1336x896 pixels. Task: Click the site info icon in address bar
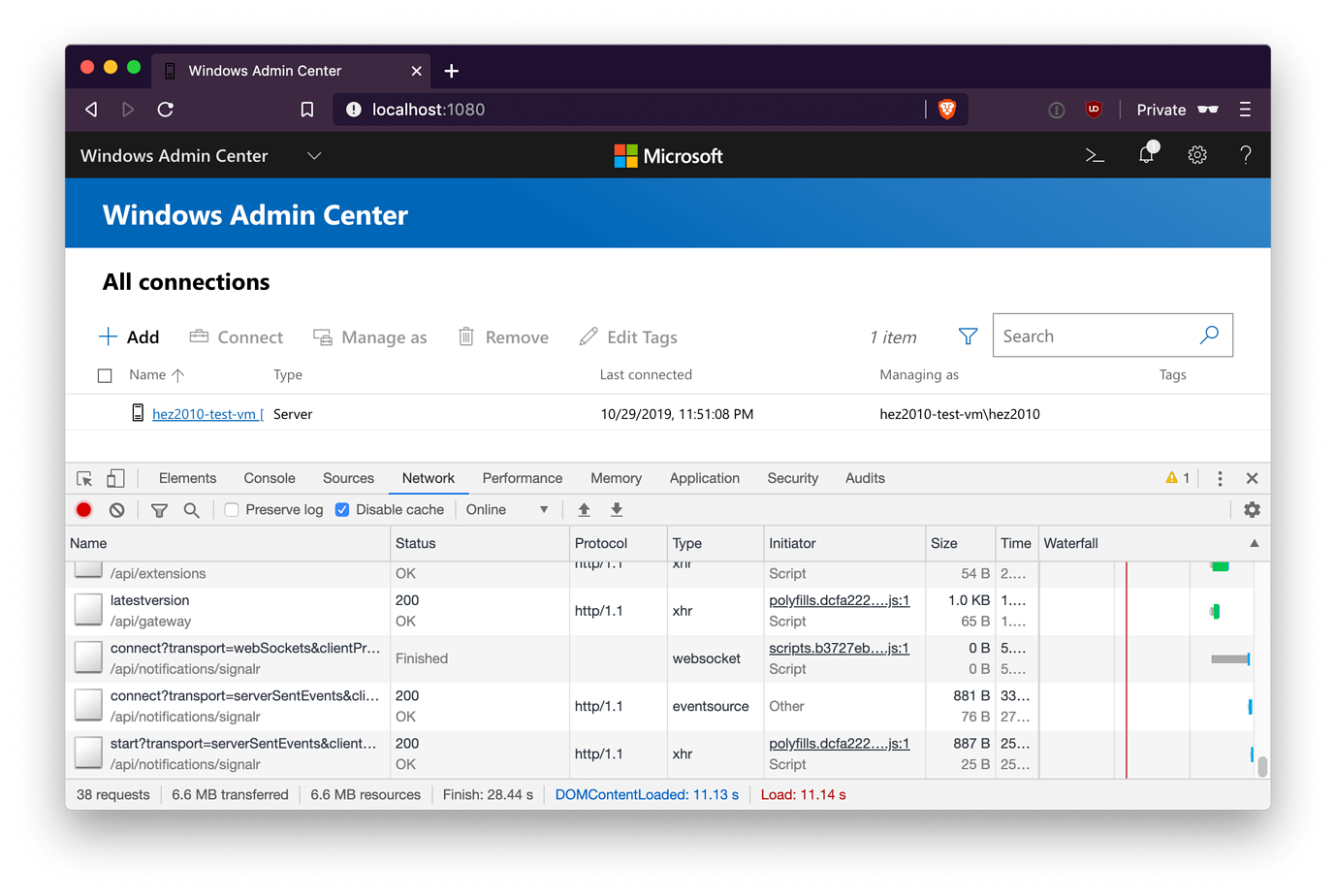click(354, 110)
